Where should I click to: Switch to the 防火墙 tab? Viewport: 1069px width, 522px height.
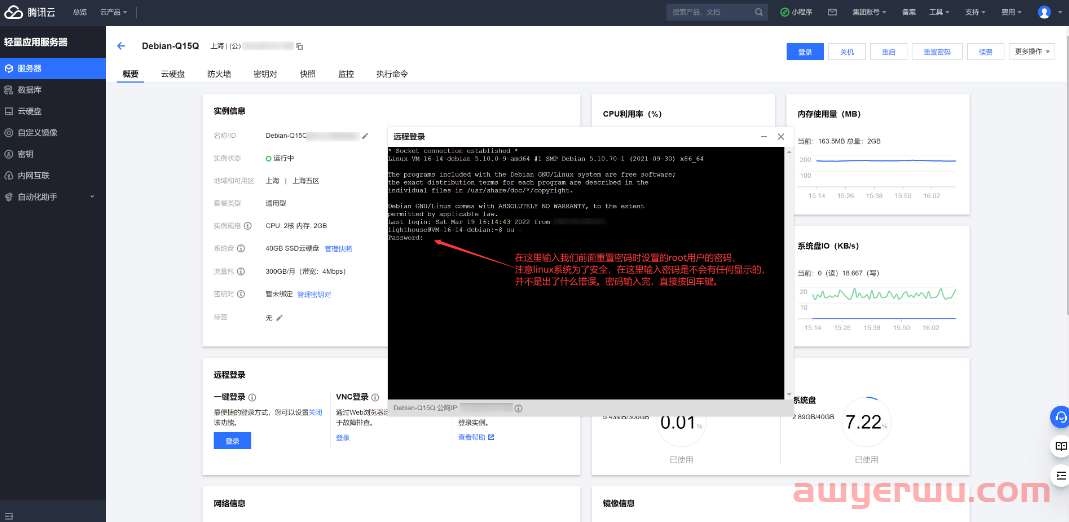coord(219,74)
